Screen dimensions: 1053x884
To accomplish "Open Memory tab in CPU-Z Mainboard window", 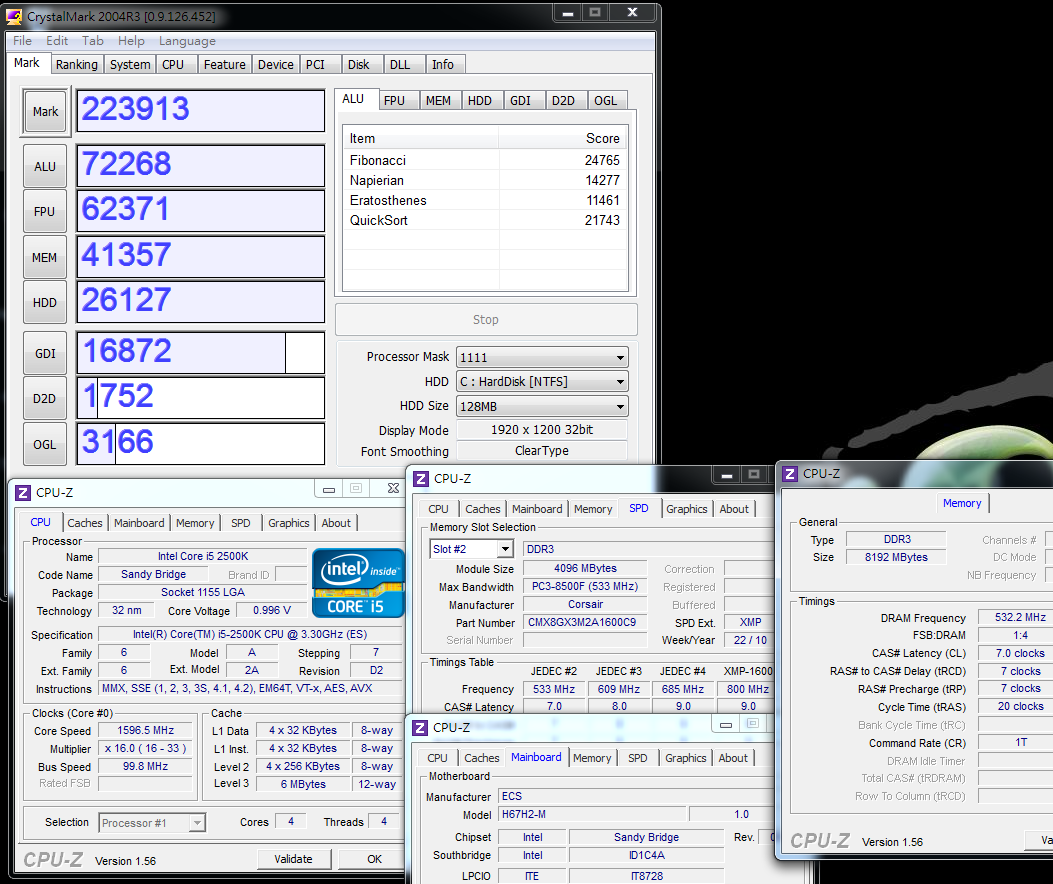I will click(x=592, y=758).
